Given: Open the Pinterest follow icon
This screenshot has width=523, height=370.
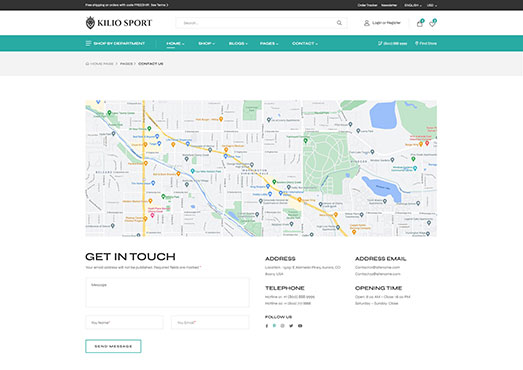Looking at the screenshot, I should click(x=274, y=326).
